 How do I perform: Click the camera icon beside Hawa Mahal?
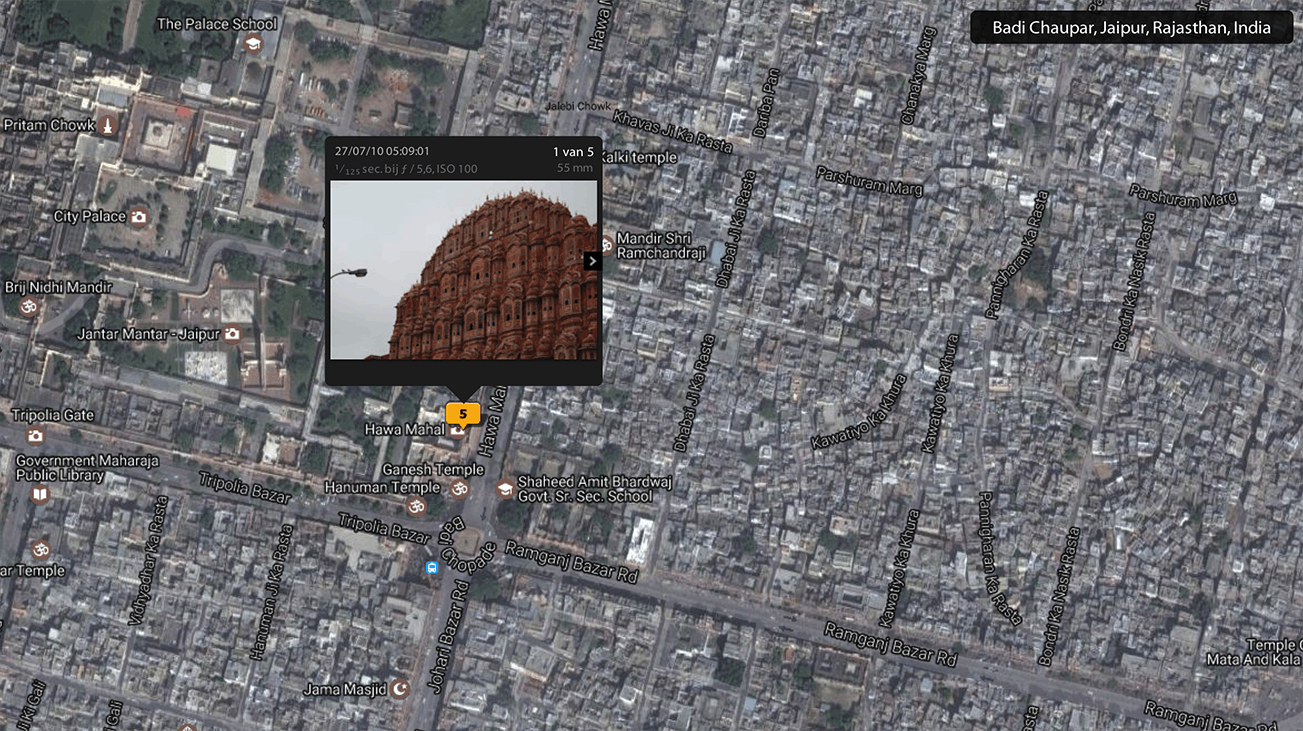pos(457,430)
